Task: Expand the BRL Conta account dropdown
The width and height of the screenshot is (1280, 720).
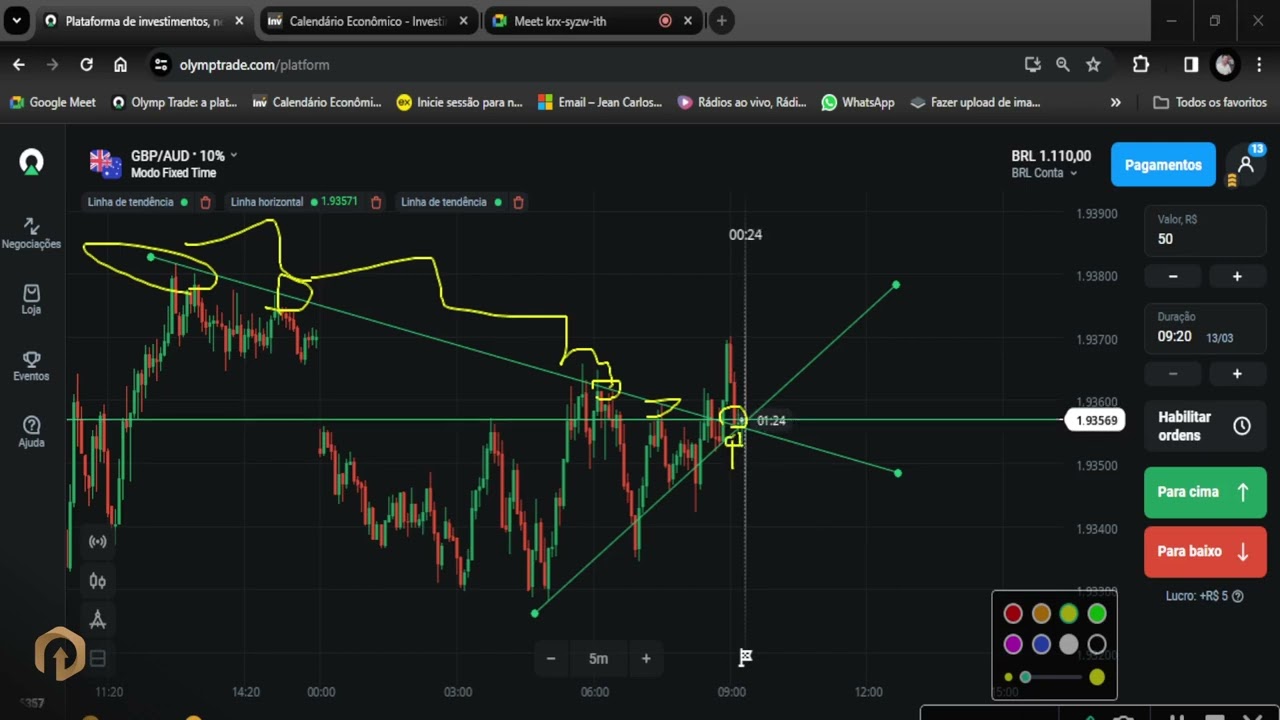Action: pos(1044,173)
